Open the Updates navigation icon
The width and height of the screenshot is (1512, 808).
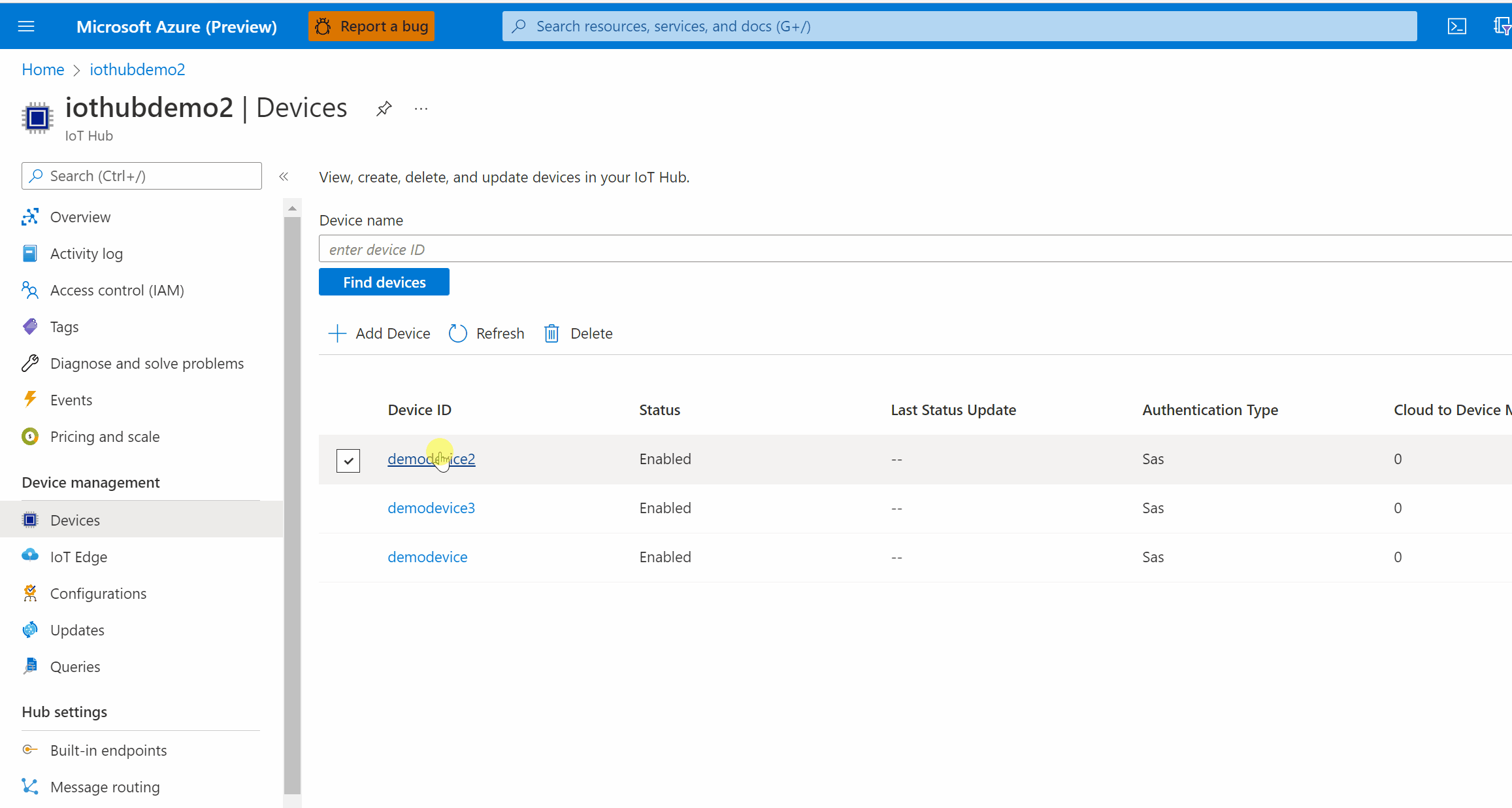point(30,629)
